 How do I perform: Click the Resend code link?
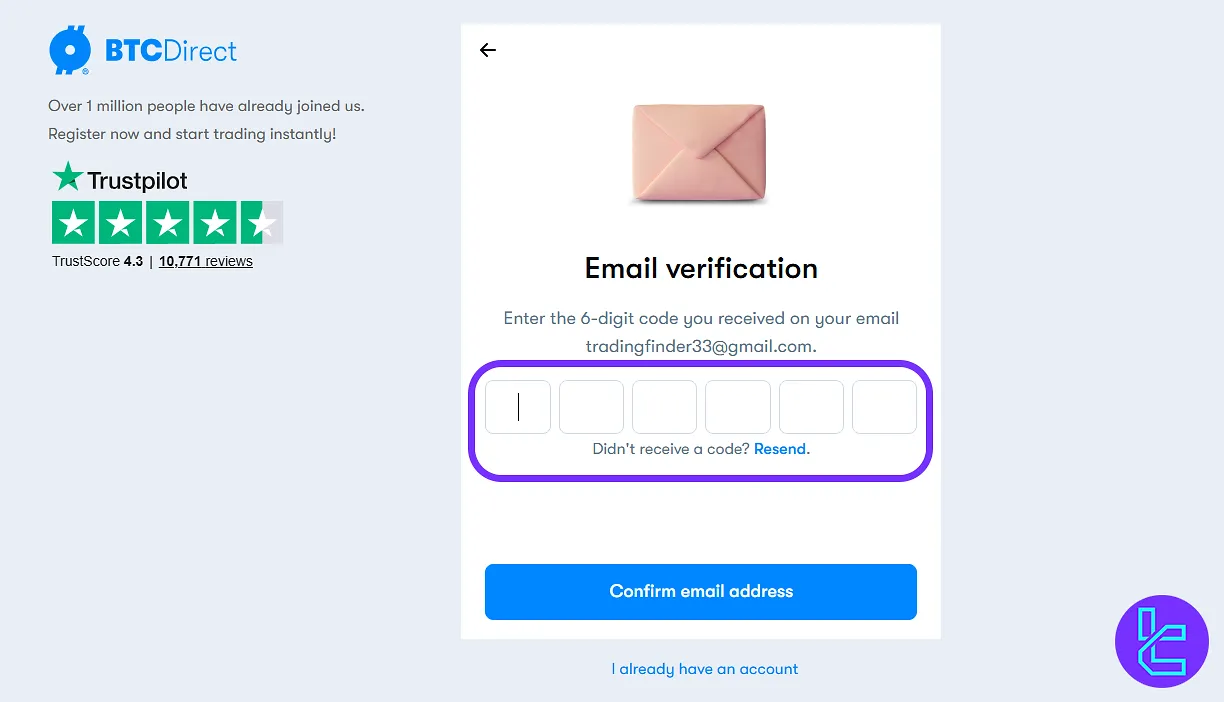point(781,449)
